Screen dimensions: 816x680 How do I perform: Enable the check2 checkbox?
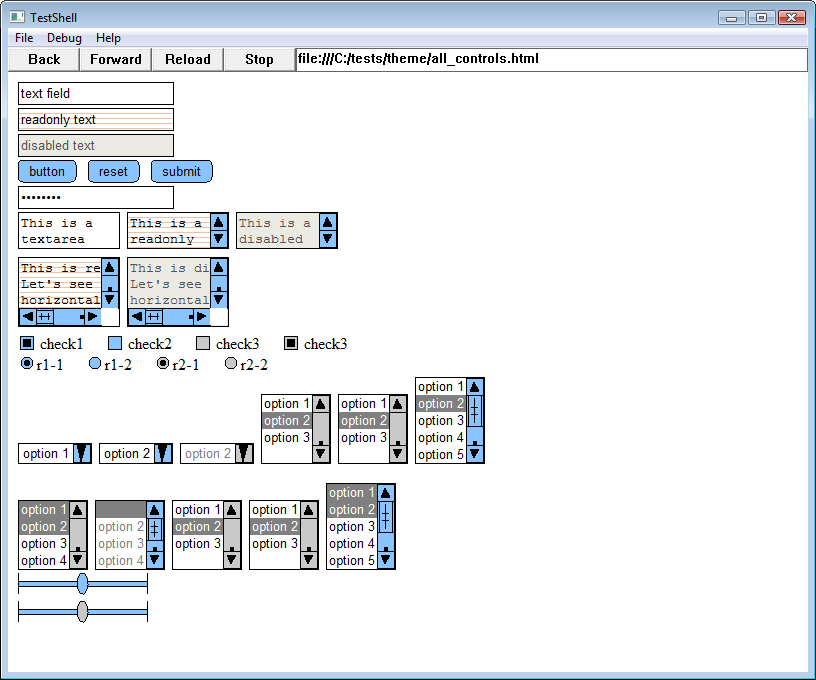coord(115,344)
